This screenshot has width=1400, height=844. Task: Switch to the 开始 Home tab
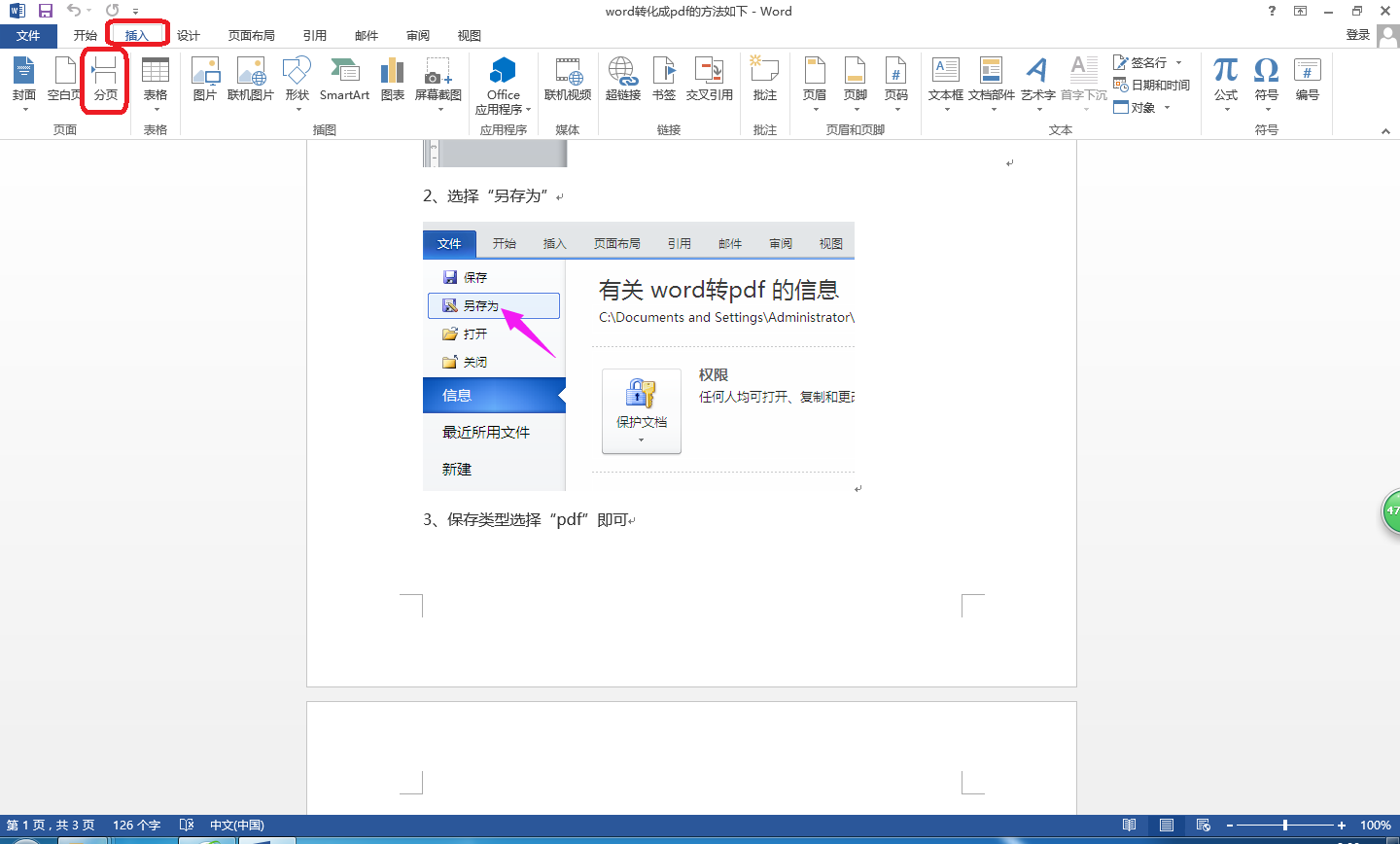point(86,36)
